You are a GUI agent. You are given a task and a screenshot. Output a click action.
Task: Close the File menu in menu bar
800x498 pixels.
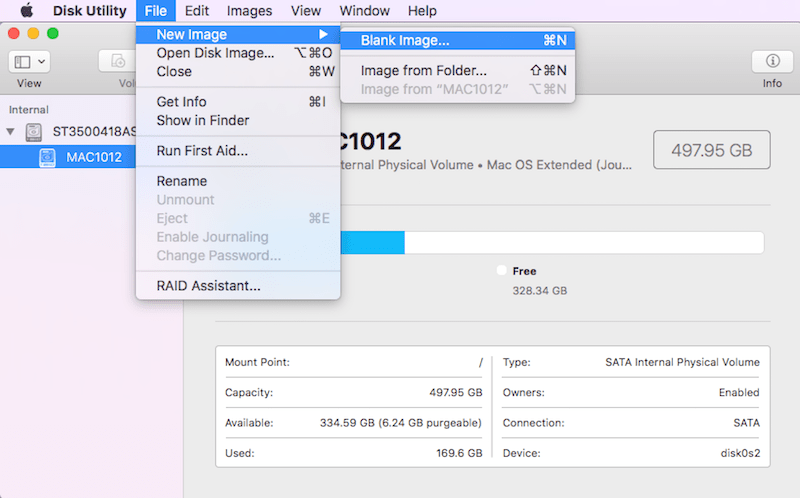coord(156,11)
